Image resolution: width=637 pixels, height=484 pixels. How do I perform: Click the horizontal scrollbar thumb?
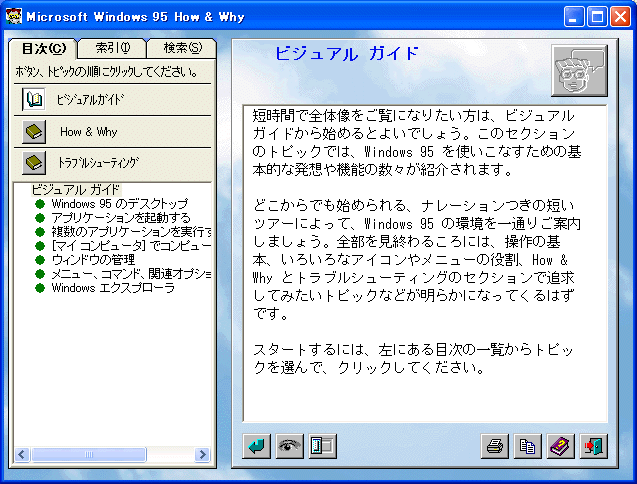pos(89,454)
